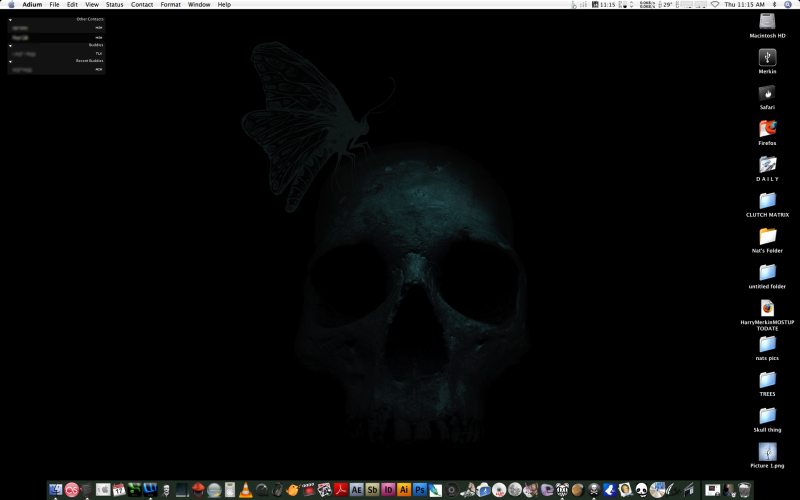Launch After Effects (AE) from the dock
This screenshot has height=500, width=800.
click(x=357, y=490)
